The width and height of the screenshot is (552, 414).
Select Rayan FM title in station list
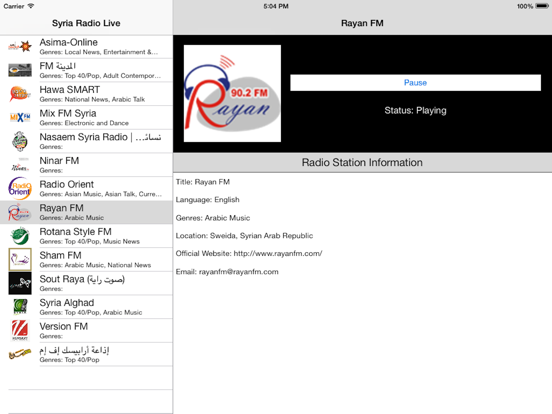(x=62, y=208)
